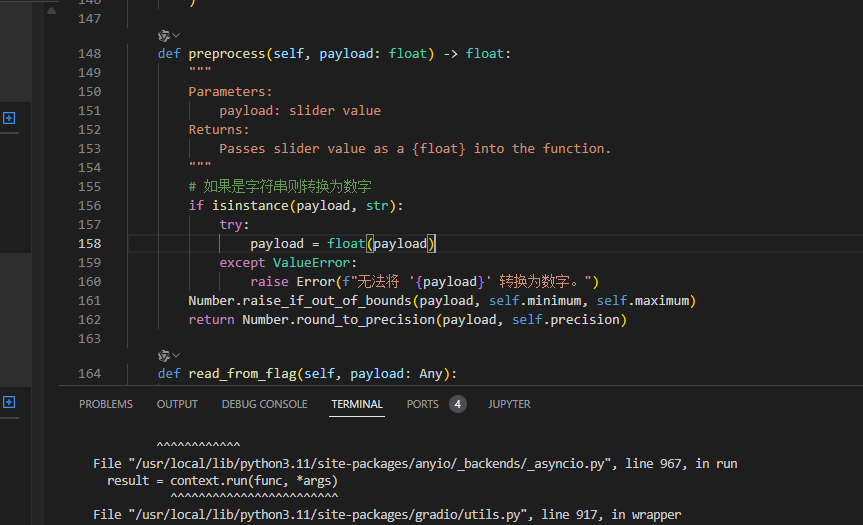This screenshot has width=863, height=525.
Task: Click line number 156 in the gutter
Action: pos(89,205)
